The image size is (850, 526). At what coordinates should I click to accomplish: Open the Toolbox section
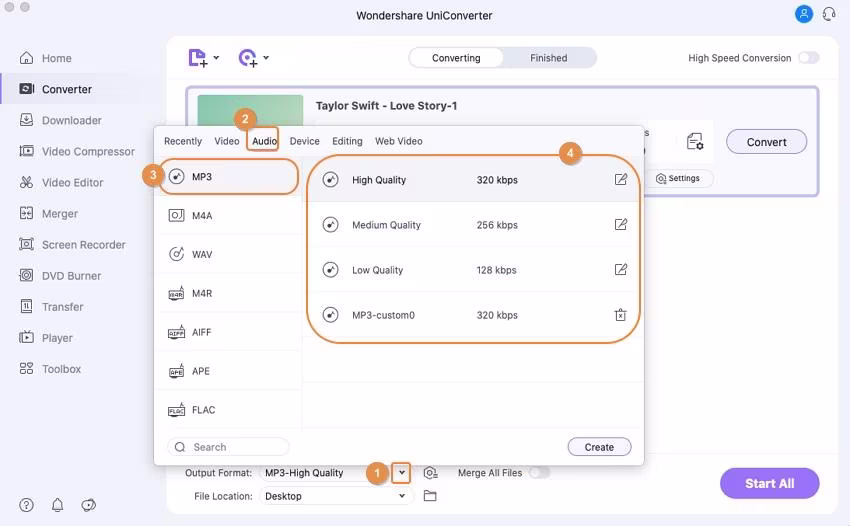50,369
